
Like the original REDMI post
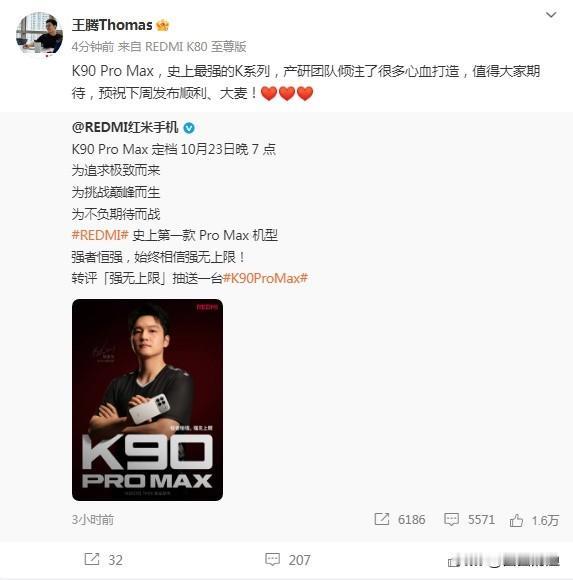click(x=516, y=520)
